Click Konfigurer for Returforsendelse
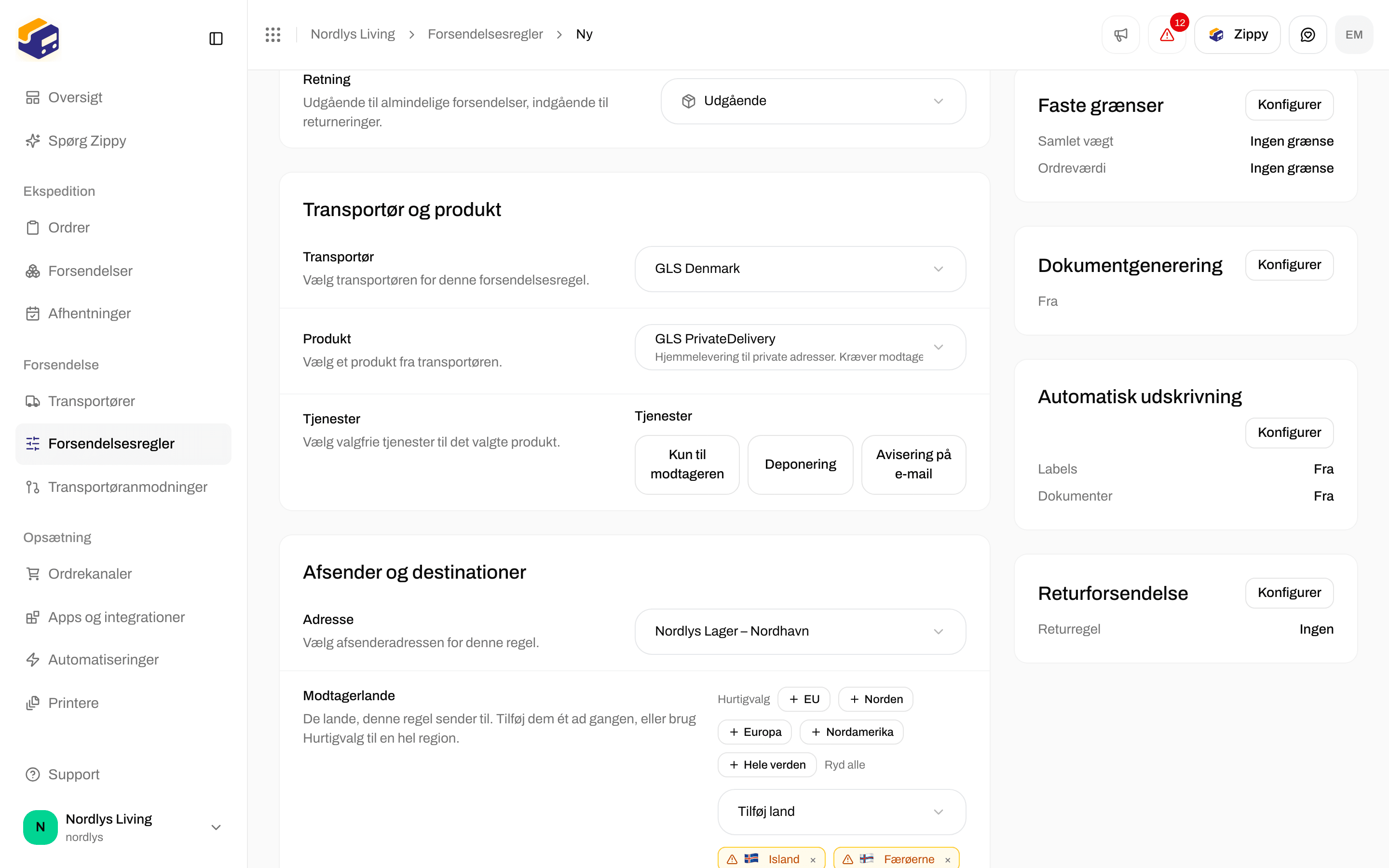Image resolution: width=1389 pixels, height=868 pixels. tap(1289, 593)
